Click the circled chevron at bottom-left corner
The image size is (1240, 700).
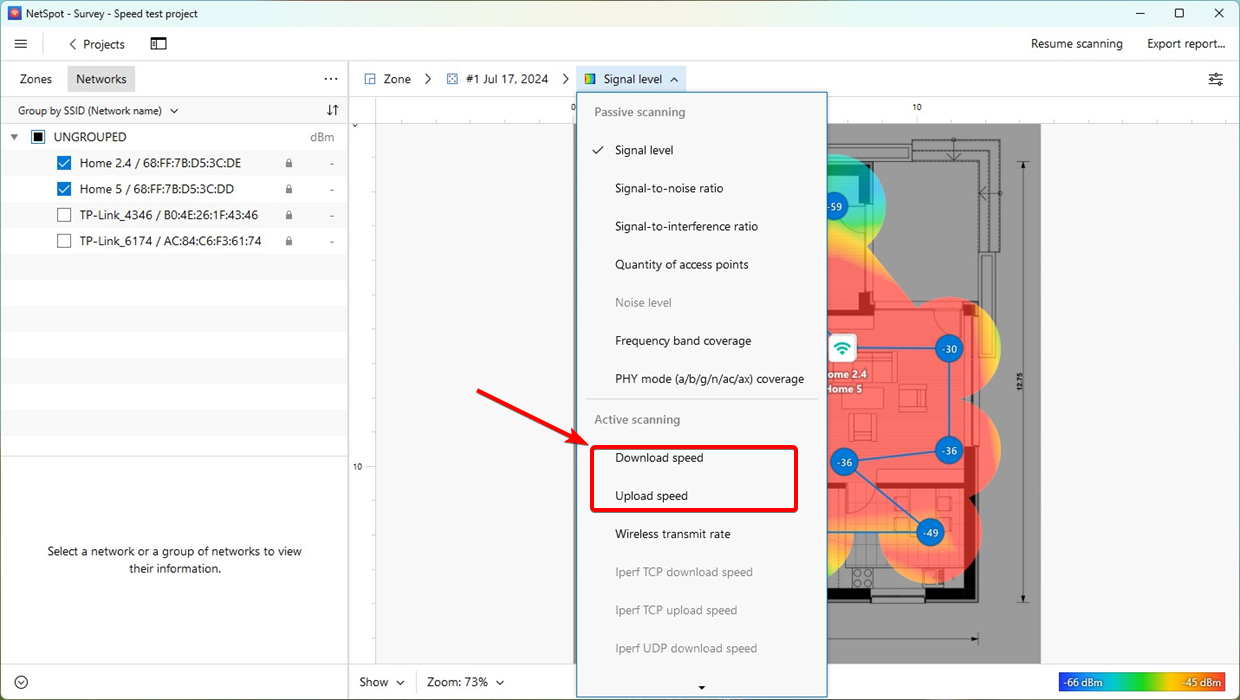[x=21, y=682]
